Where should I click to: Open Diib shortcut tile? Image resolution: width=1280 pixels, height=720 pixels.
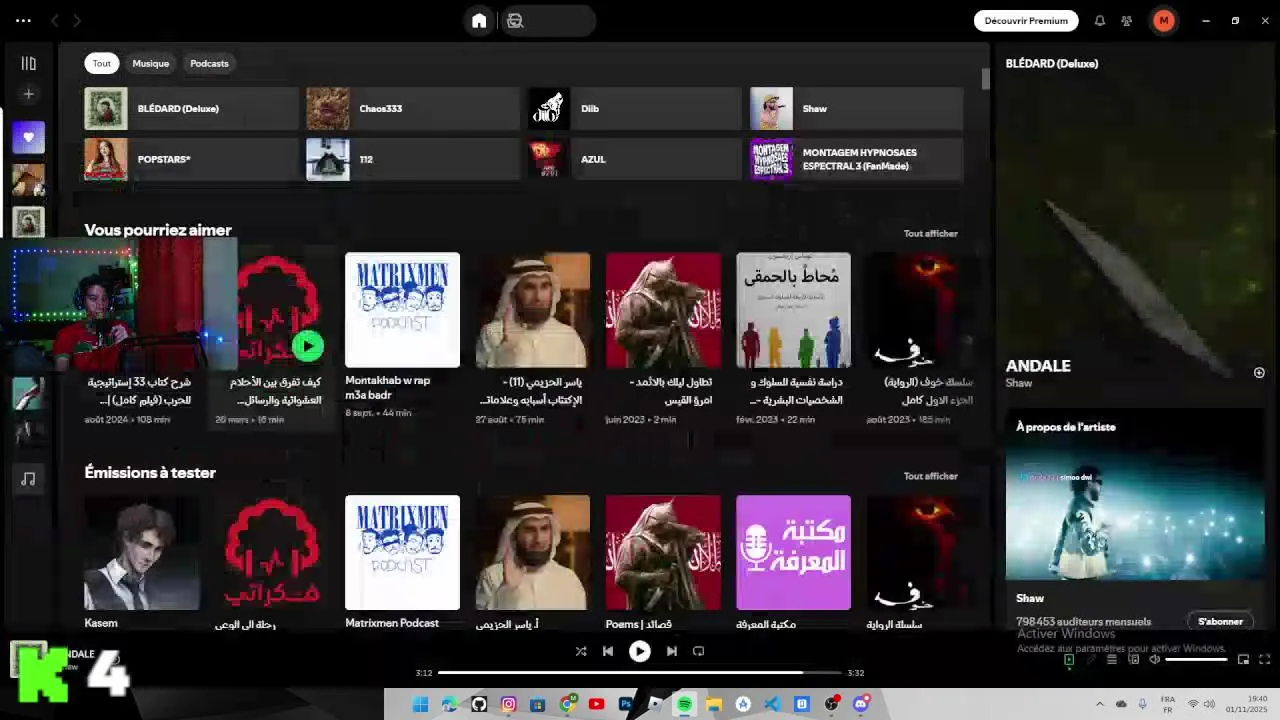coord(635,109)
